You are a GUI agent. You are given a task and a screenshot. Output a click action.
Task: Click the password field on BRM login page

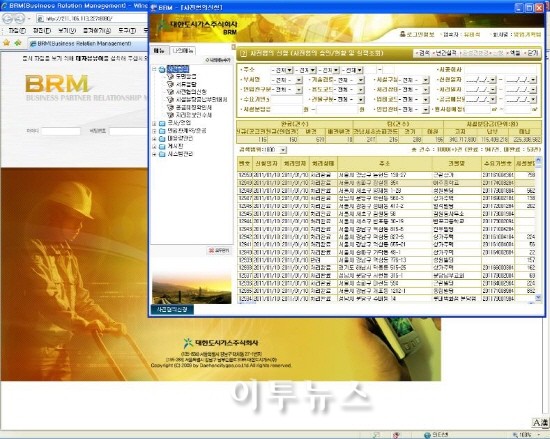coord(128,131)
